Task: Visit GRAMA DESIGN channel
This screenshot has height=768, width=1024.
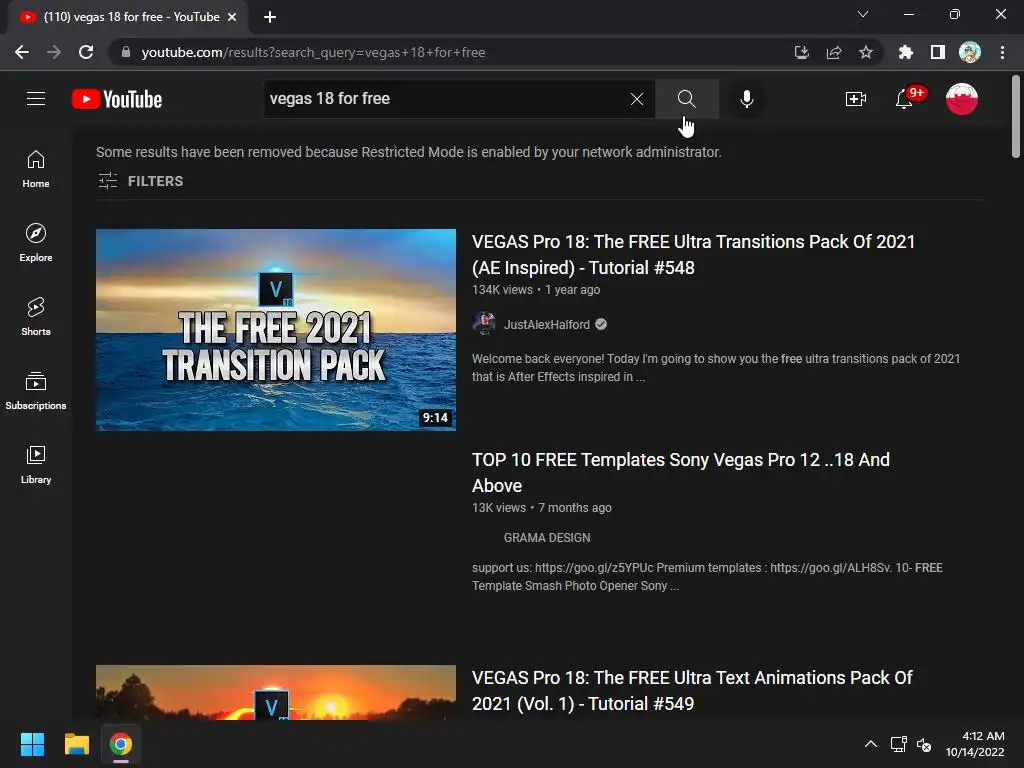Action: (x=547, y=537)
